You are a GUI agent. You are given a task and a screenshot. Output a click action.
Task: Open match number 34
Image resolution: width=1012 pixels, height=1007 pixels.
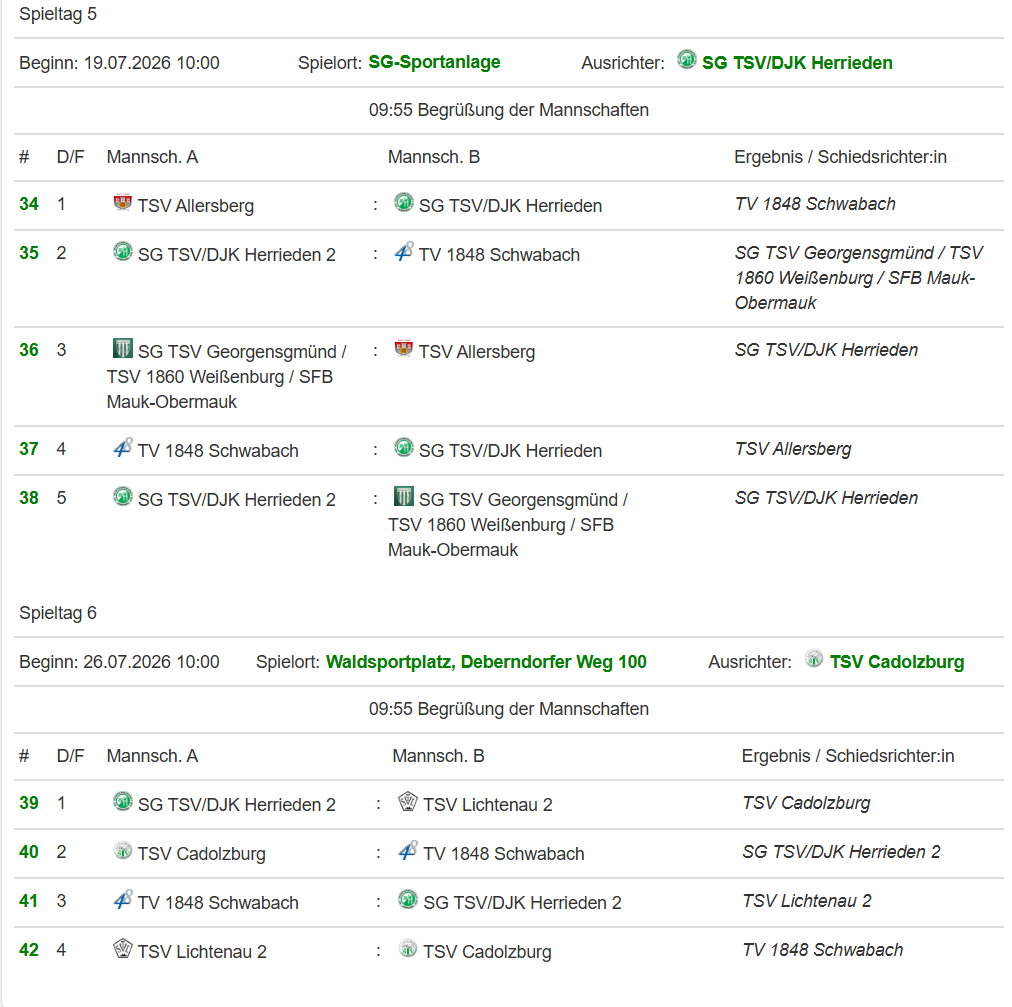(x=29, y=204)
